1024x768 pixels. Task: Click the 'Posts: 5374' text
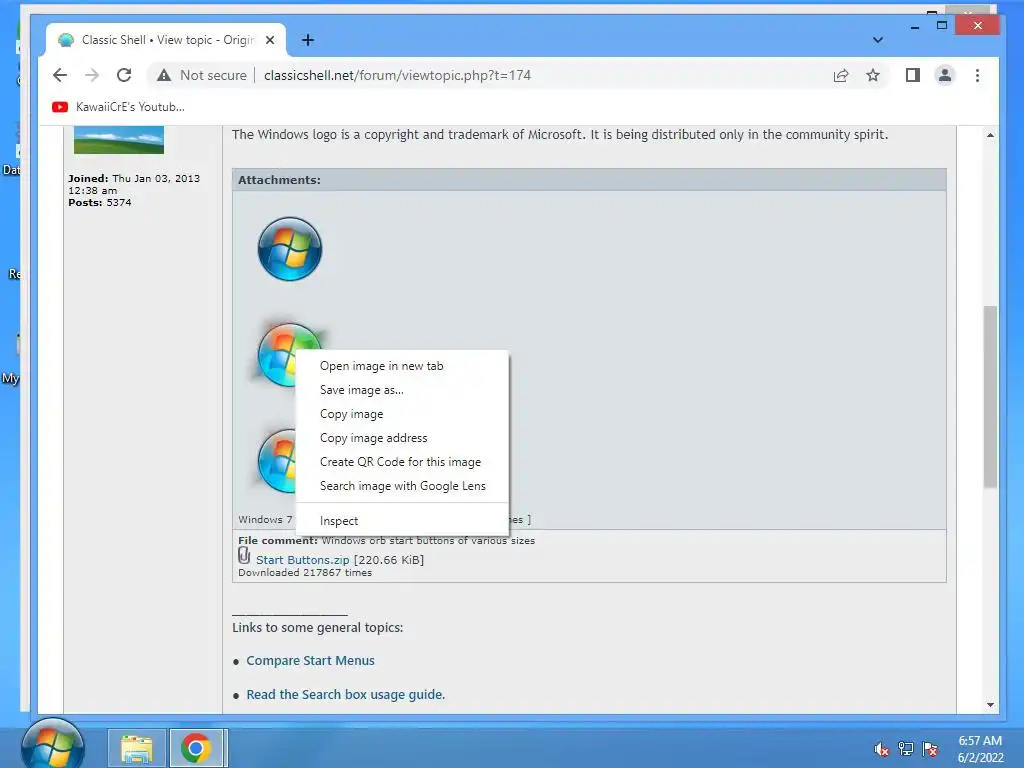point(100,203)
